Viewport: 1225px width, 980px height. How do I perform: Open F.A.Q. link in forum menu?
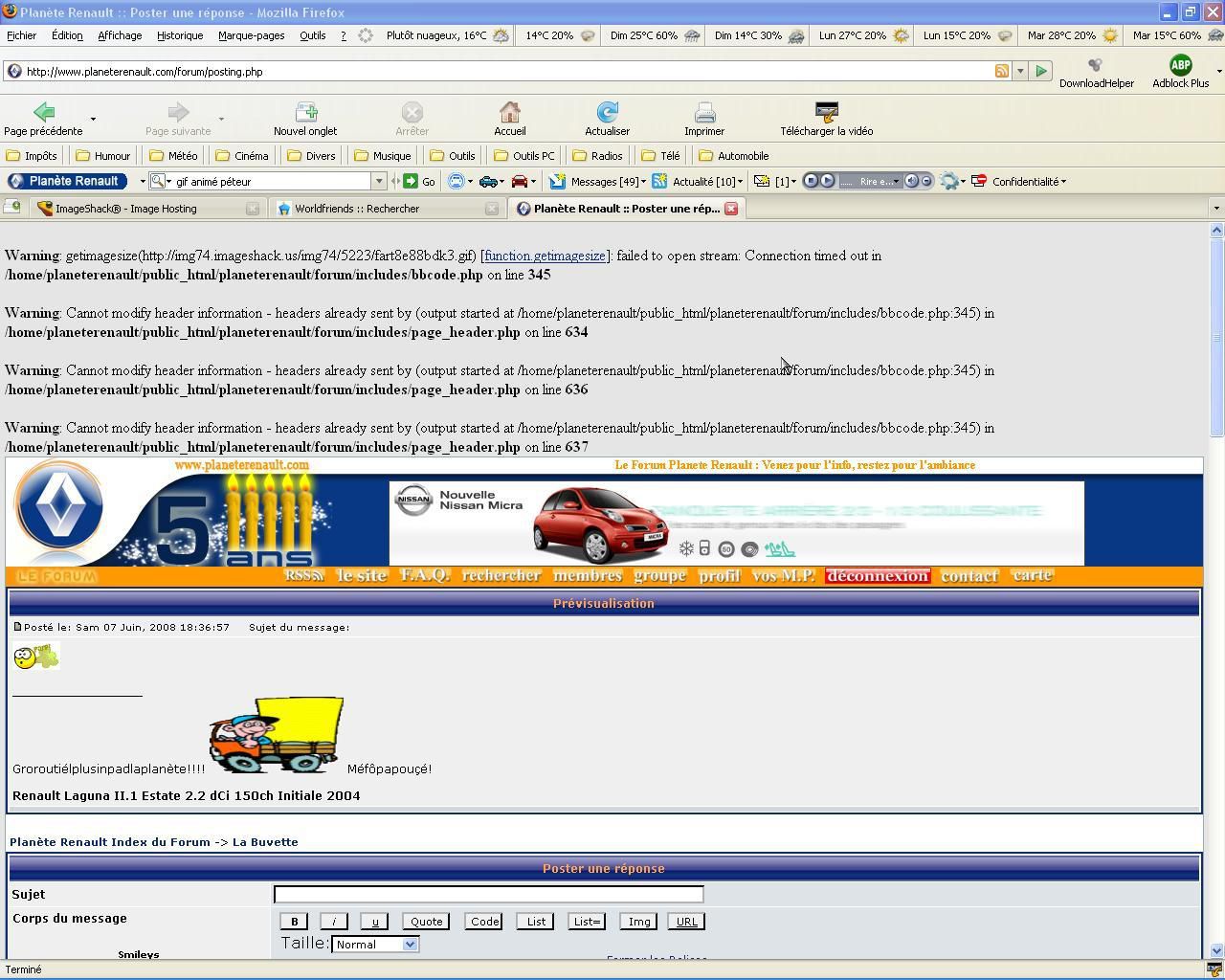(425, 575)
